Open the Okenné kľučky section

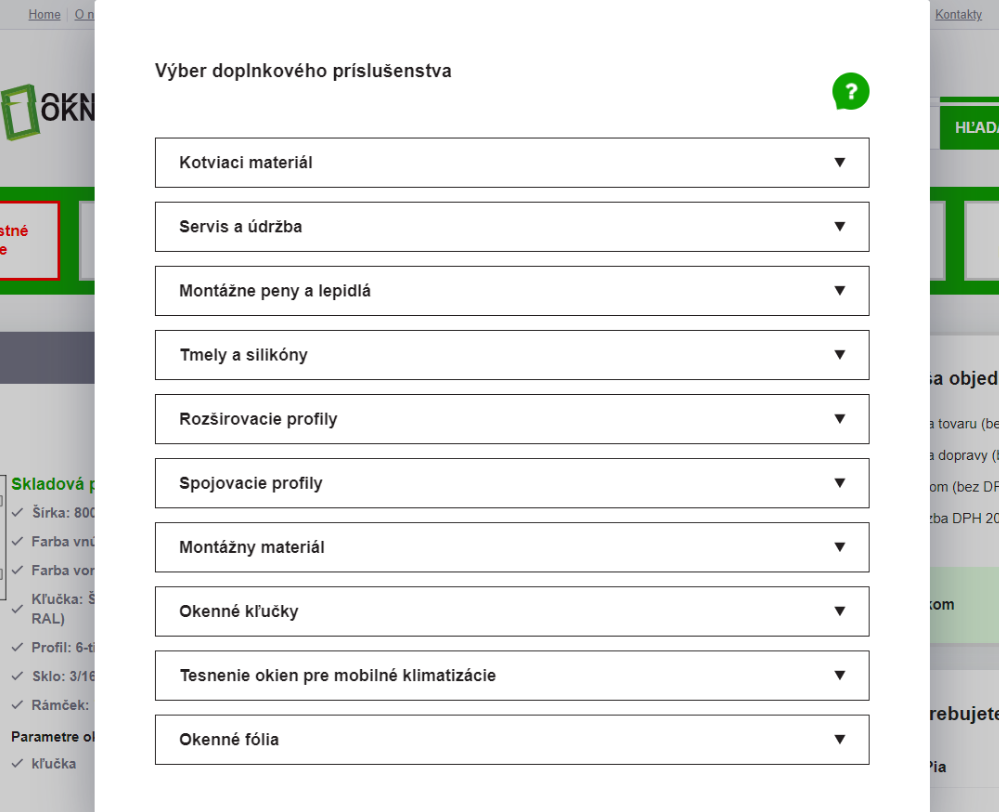tap(511, 611)
